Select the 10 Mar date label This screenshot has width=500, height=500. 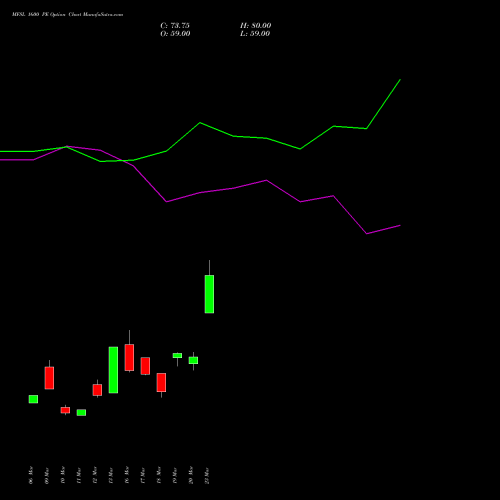click(63, 475)
